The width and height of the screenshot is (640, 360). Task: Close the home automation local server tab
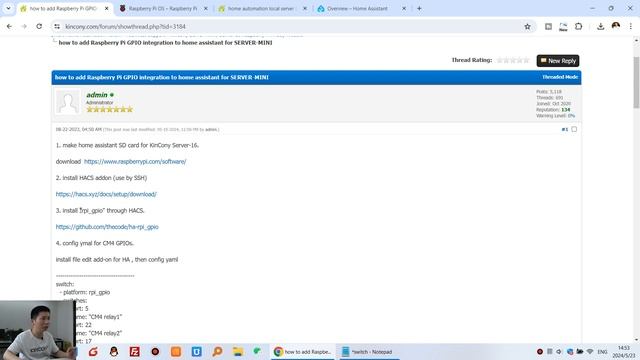(x=304, y=8)
